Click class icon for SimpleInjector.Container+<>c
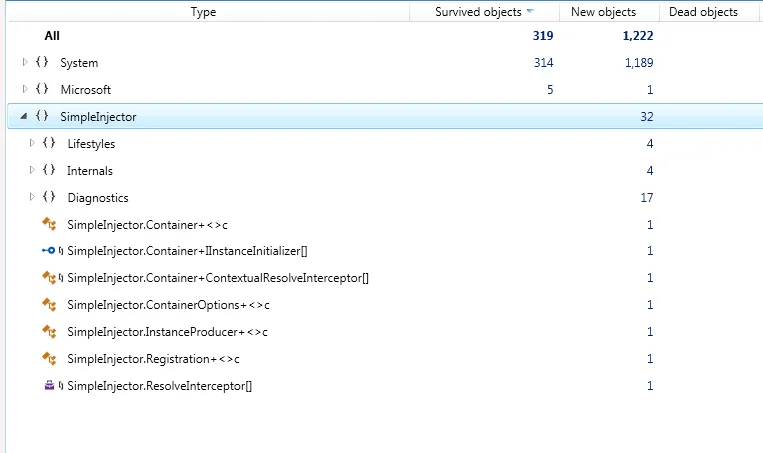The image size is (763, 453). [49, 224]
